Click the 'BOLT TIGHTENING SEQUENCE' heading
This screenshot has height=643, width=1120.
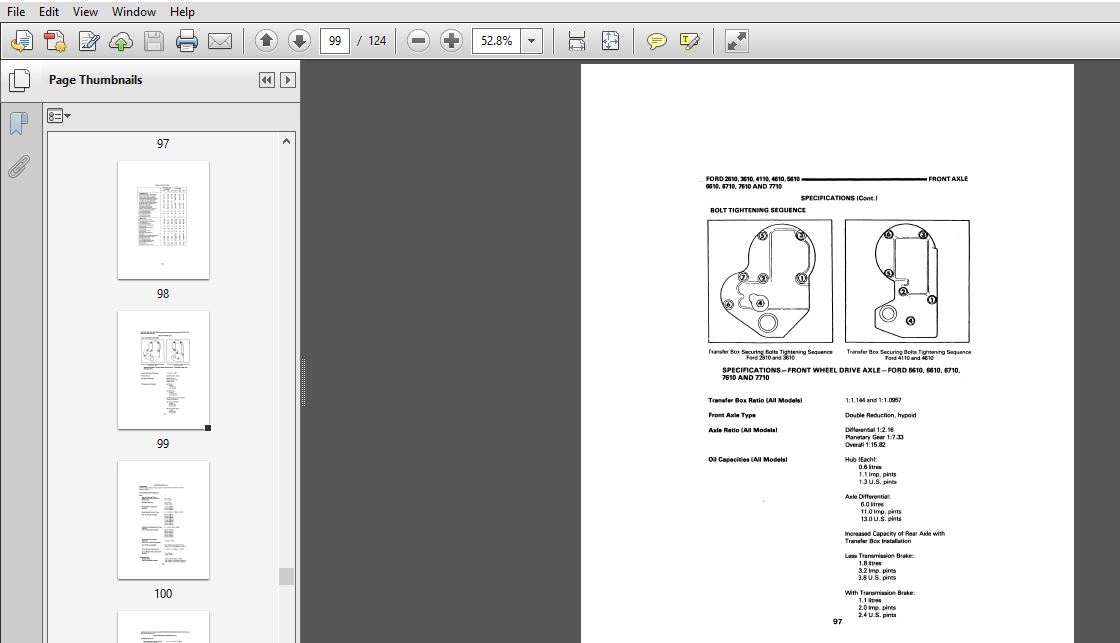click(758, 210)
